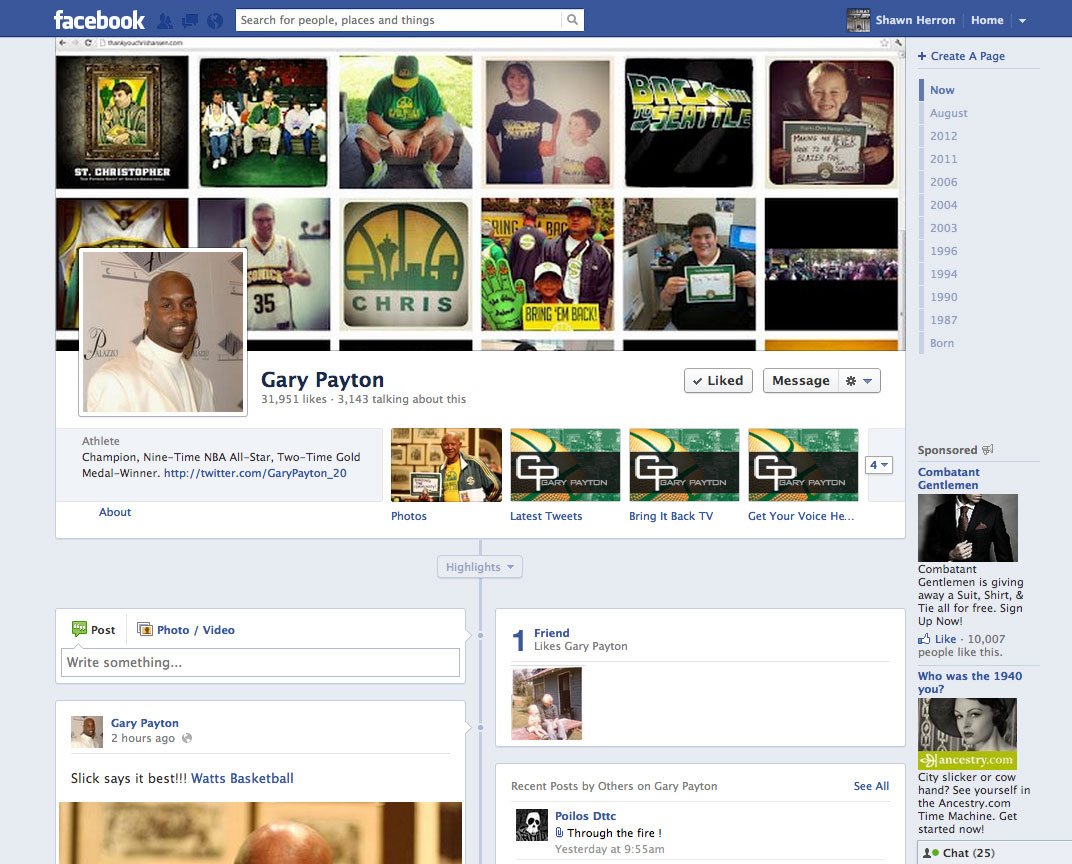Open the Photos app tab
Image resolution: width=1072 pixels, height=864 pixels.
point(446,476)
